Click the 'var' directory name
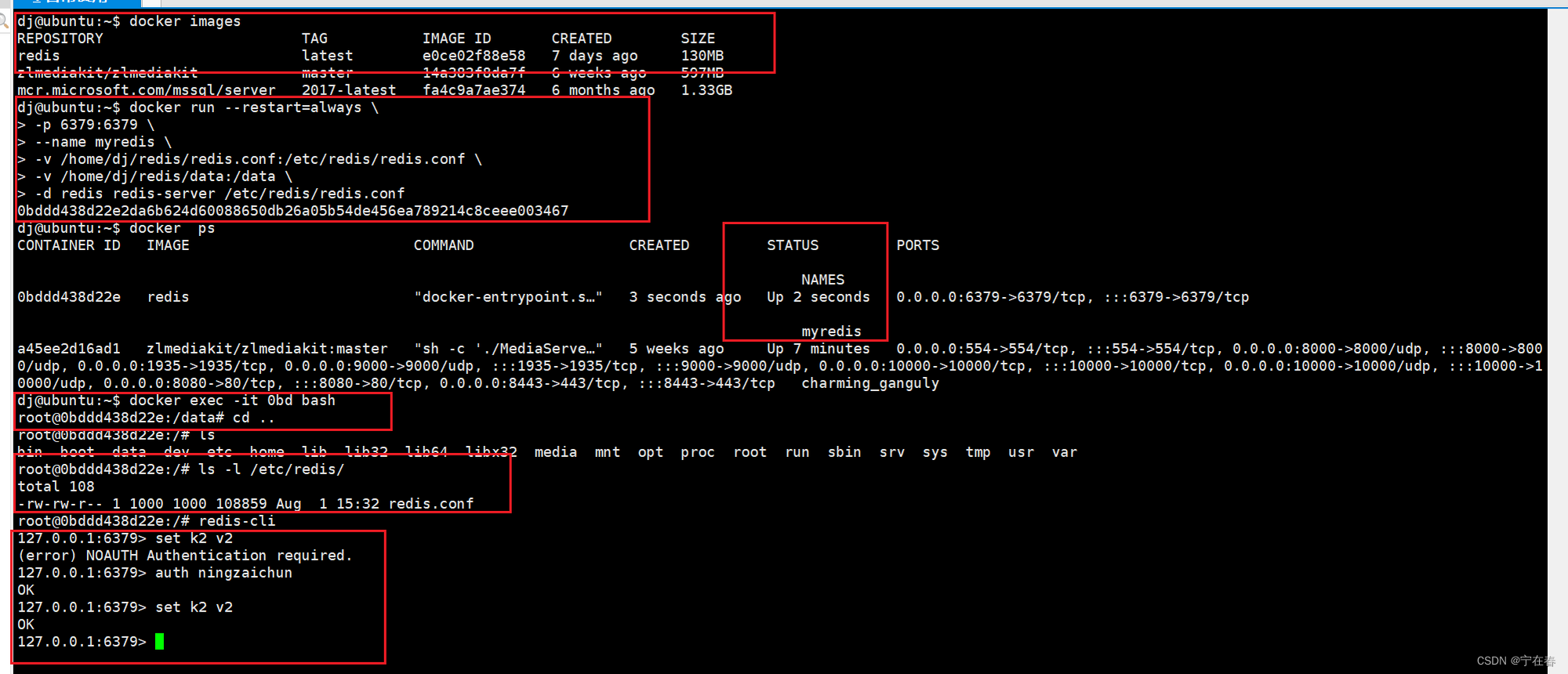1568x674 pixels. tap(1065, 452)
